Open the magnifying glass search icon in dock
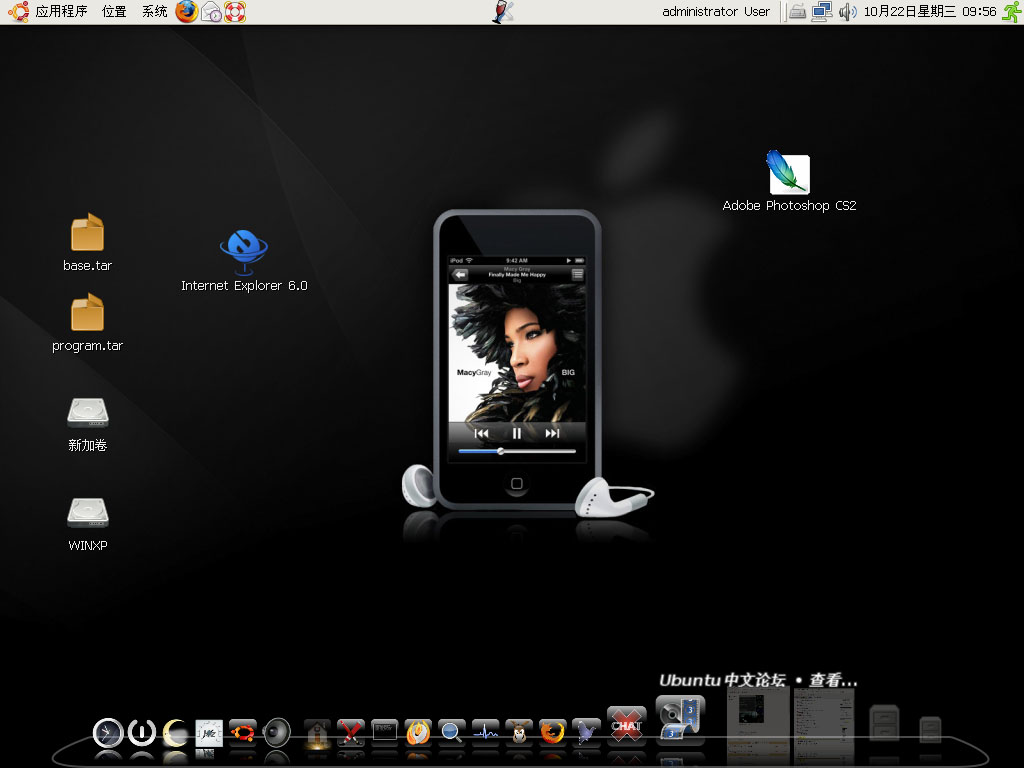This screenshot has width=1024, height=768. pyautogui.click(x=451, y=733)
